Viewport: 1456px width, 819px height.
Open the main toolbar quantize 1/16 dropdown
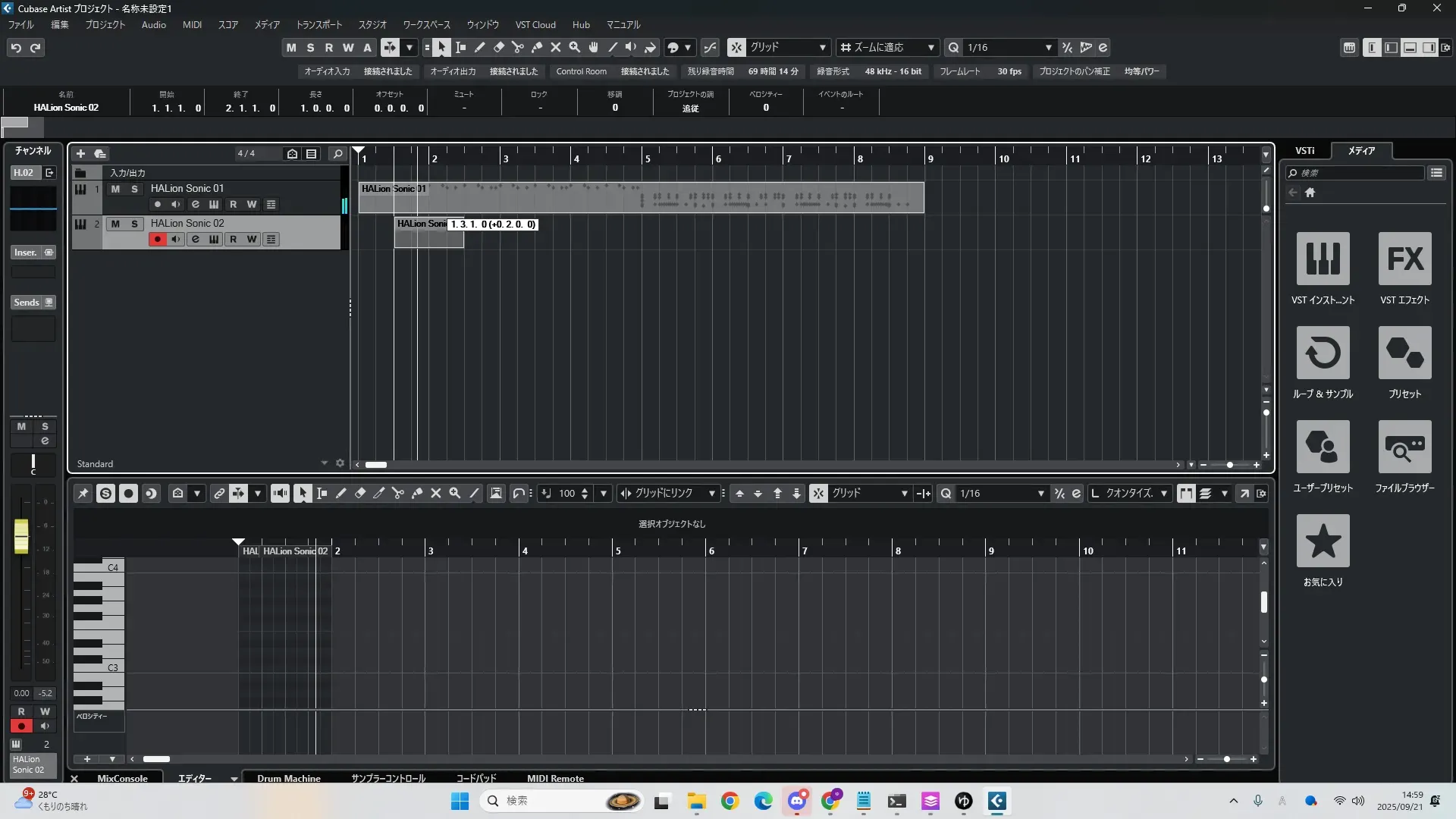point(1048,48)
